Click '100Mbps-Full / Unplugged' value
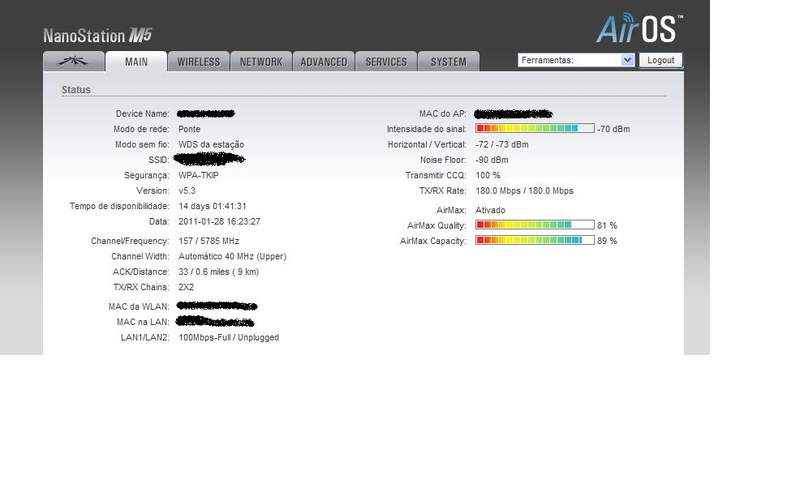 click(229, 337)
